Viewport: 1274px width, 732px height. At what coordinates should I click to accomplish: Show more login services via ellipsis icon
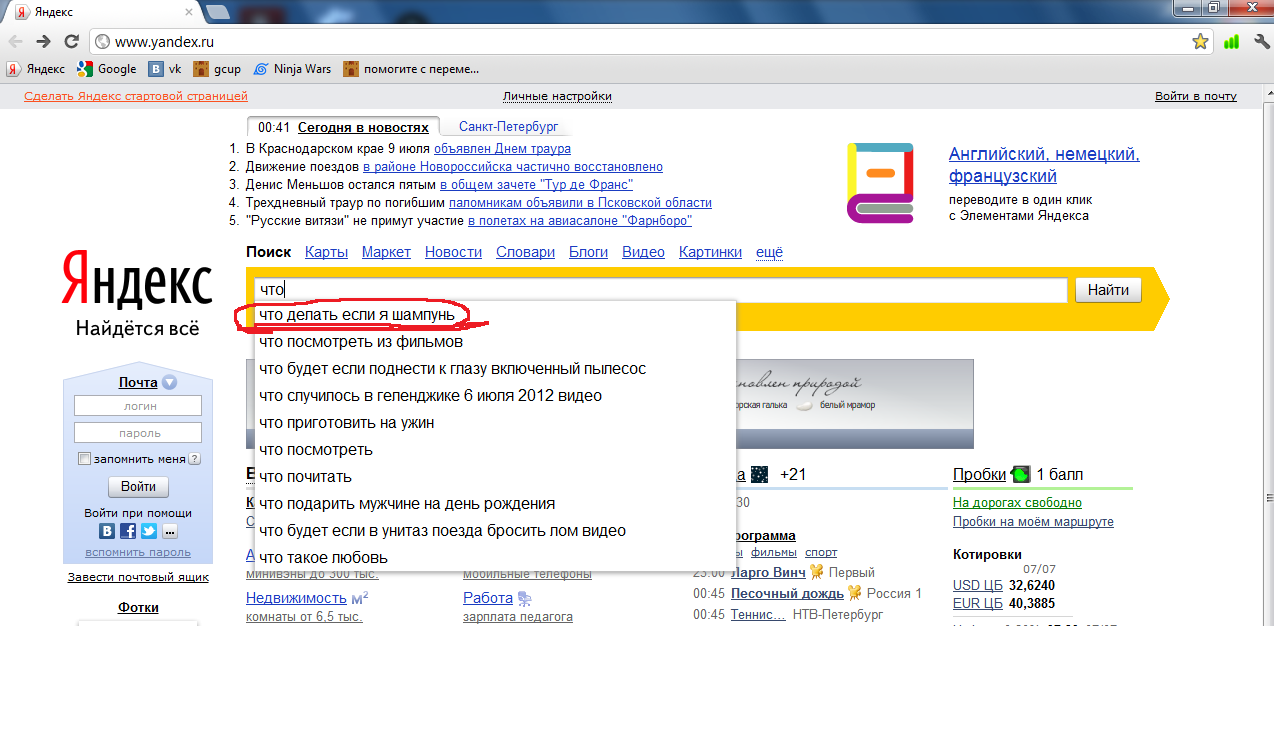tap(170, 531)
